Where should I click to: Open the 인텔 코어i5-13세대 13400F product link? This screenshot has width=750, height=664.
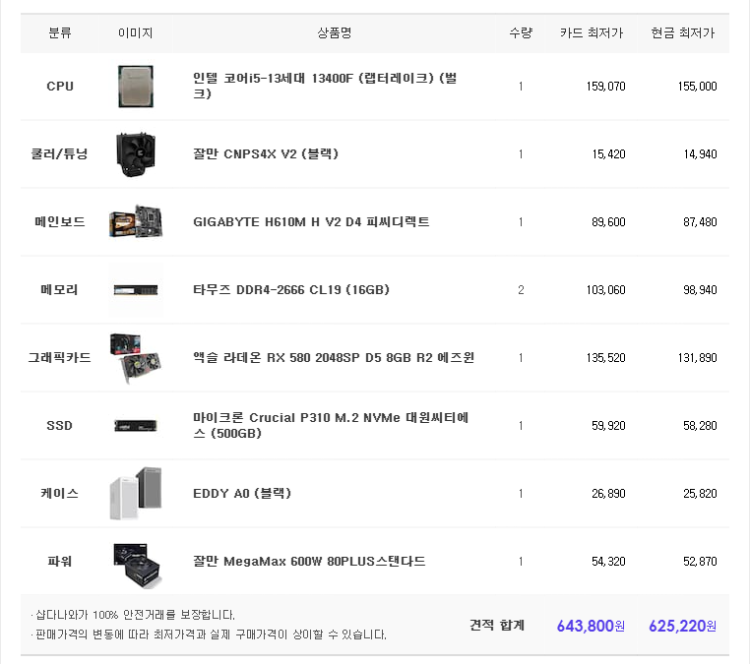pyautogui.click(x=325, y=86)
